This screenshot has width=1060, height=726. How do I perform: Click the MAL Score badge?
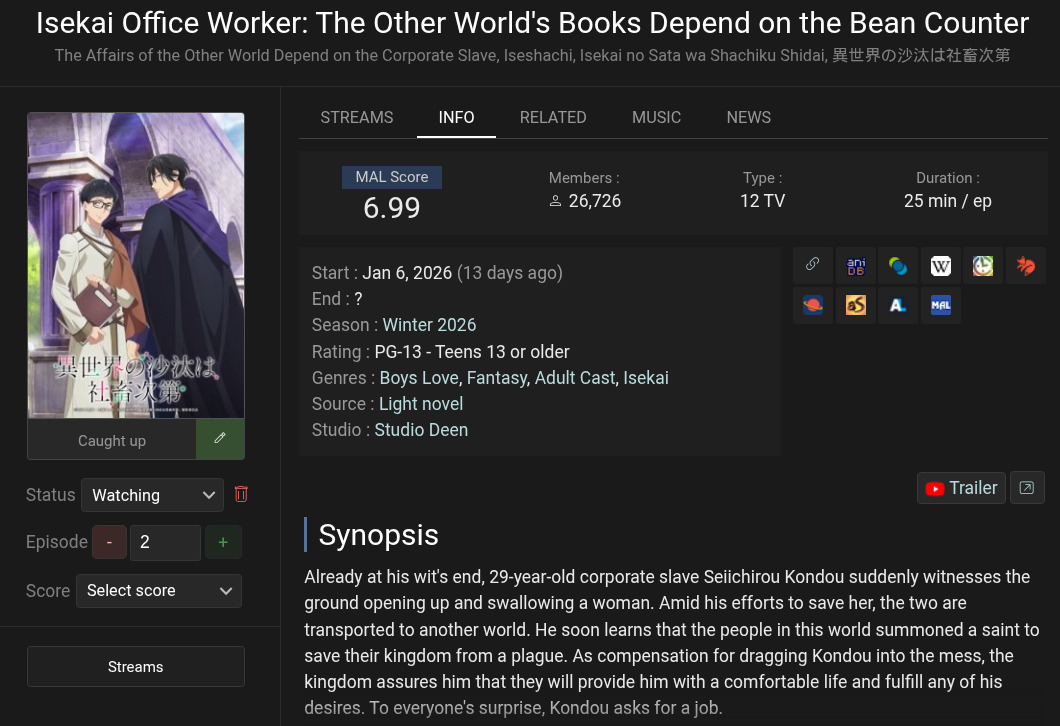pos(391,177)
